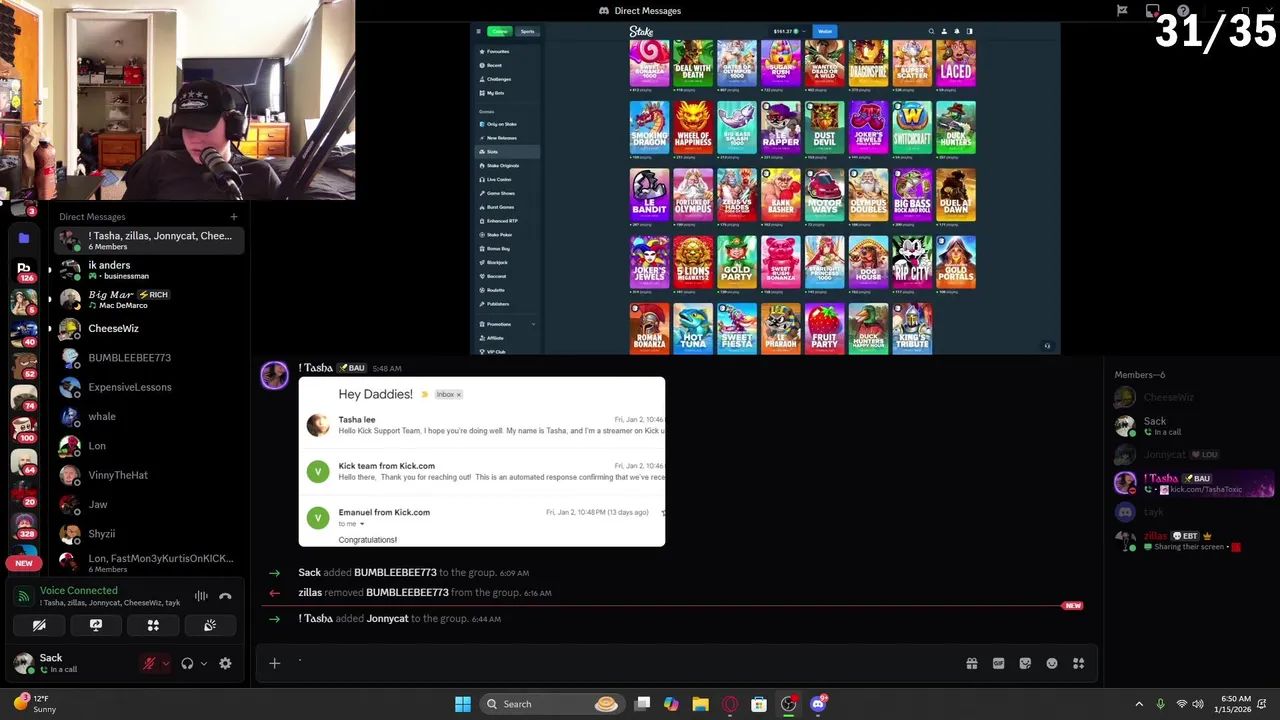
Task: Toggle noise suppression waveform icon
Action: (201, 596)
